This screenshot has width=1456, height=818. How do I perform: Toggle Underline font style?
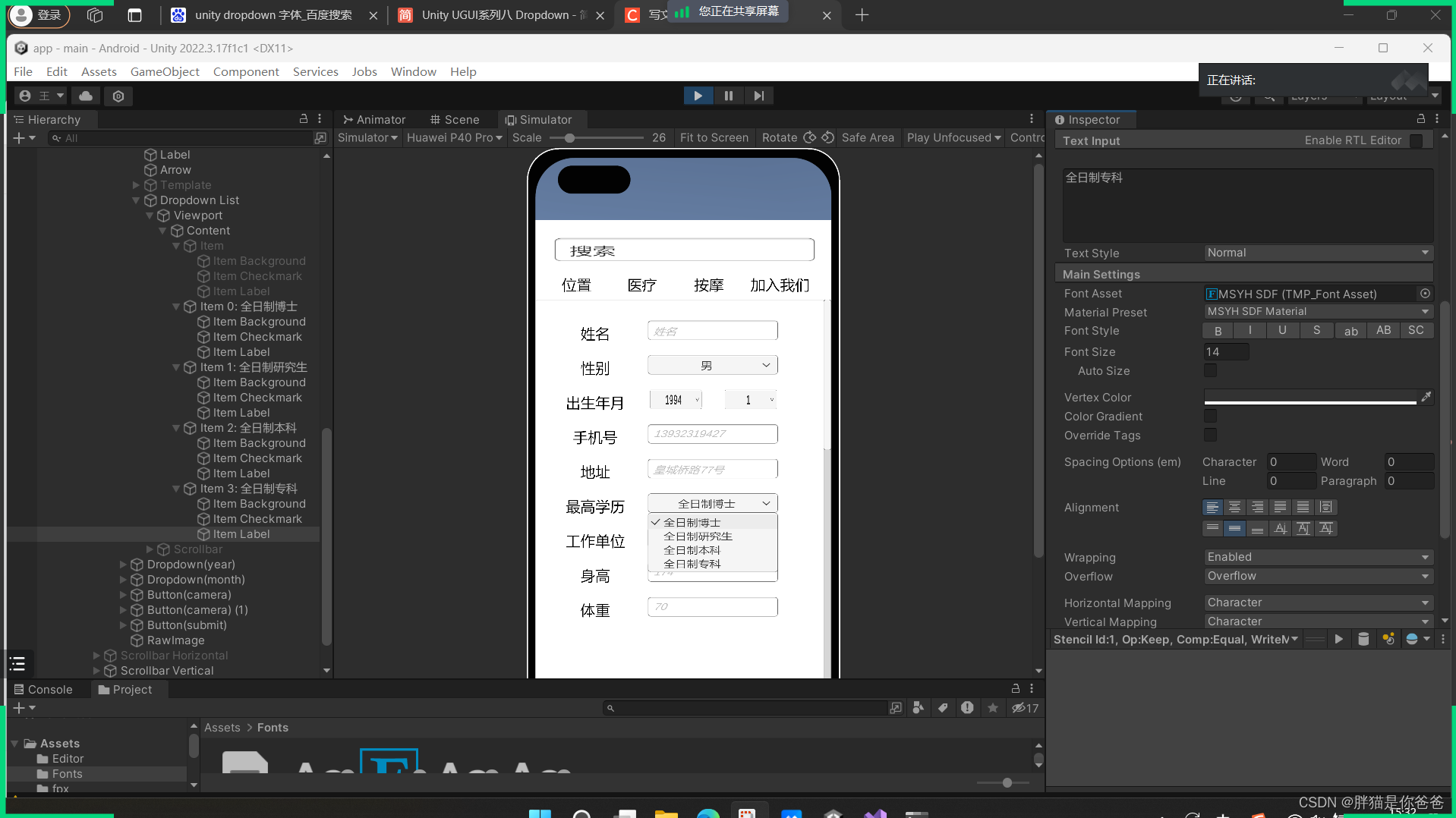coord(1283,331)
